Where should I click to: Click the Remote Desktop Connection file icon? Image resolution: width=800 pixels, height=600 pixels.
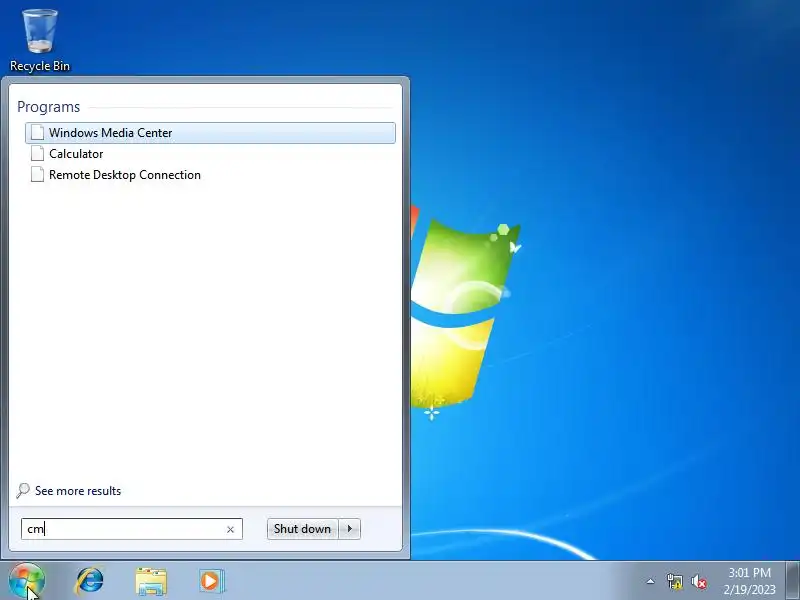37,174
